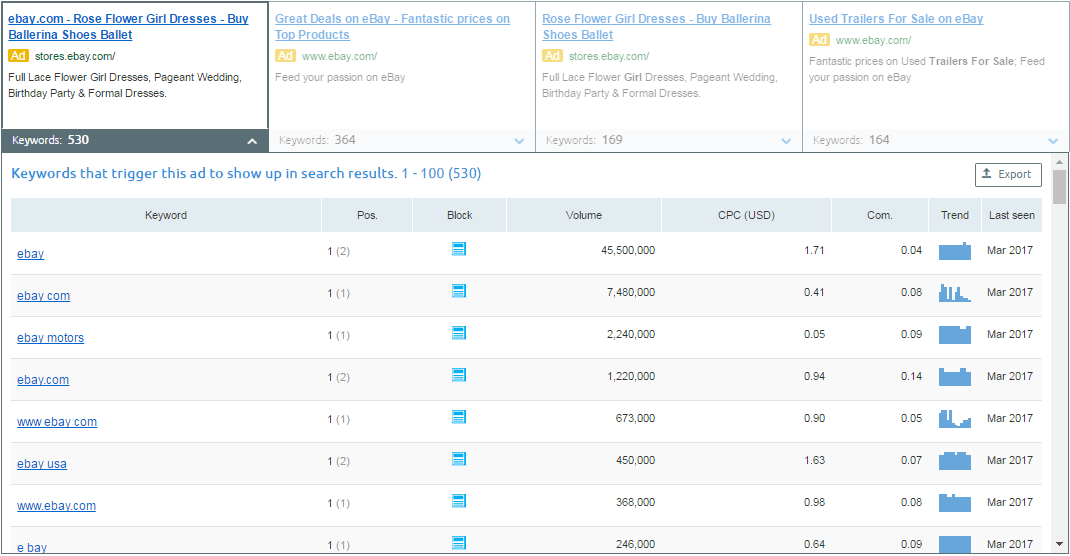Image resolution: width=1070 pixels, height=556 pixels.
Task: Click the ebay.com keyword link
Action: (43, 380)
